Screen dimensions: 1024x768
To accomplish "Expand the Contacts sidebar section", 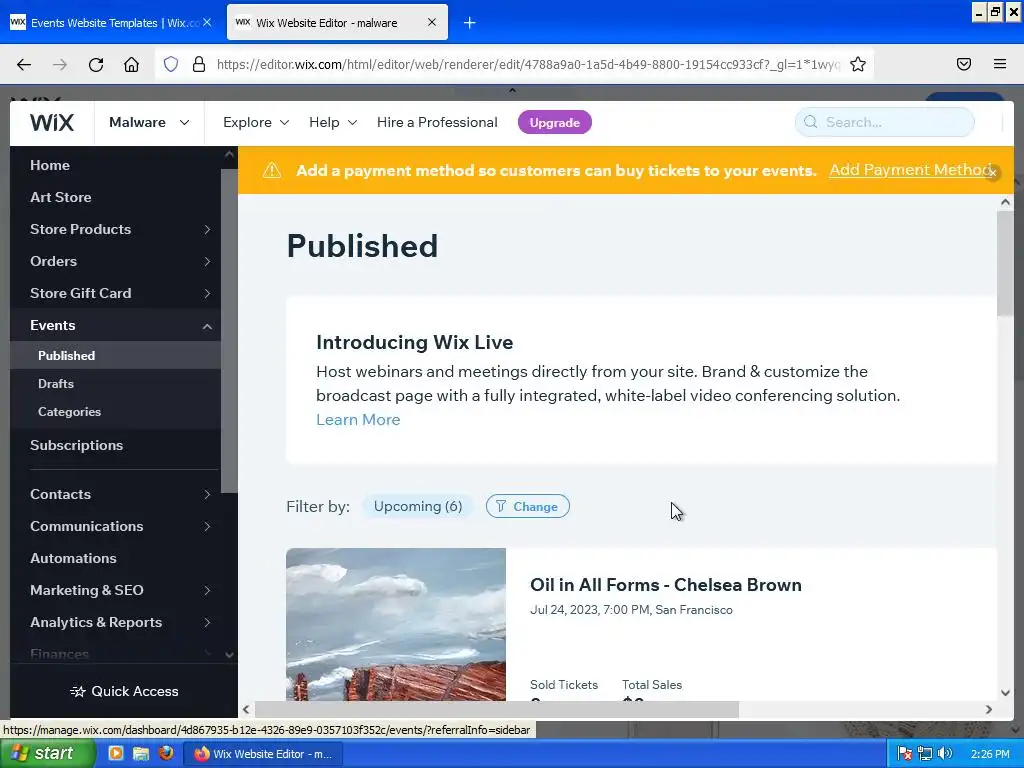I will coord(207,494).
